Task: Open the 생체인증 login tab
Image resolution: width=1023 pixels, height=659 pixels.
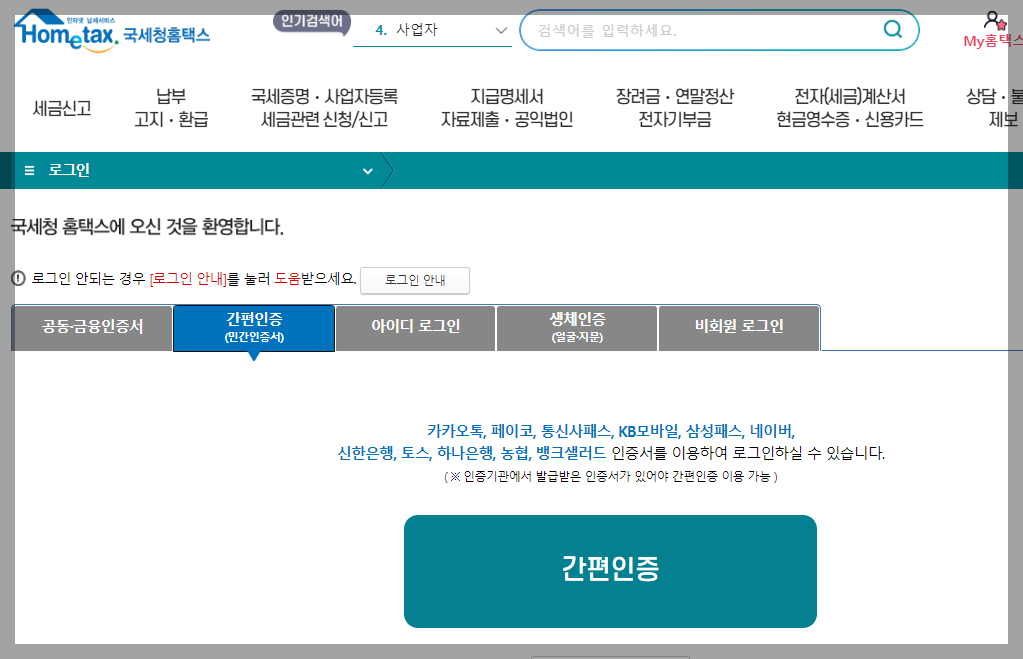Action: (x=576, y=327)
